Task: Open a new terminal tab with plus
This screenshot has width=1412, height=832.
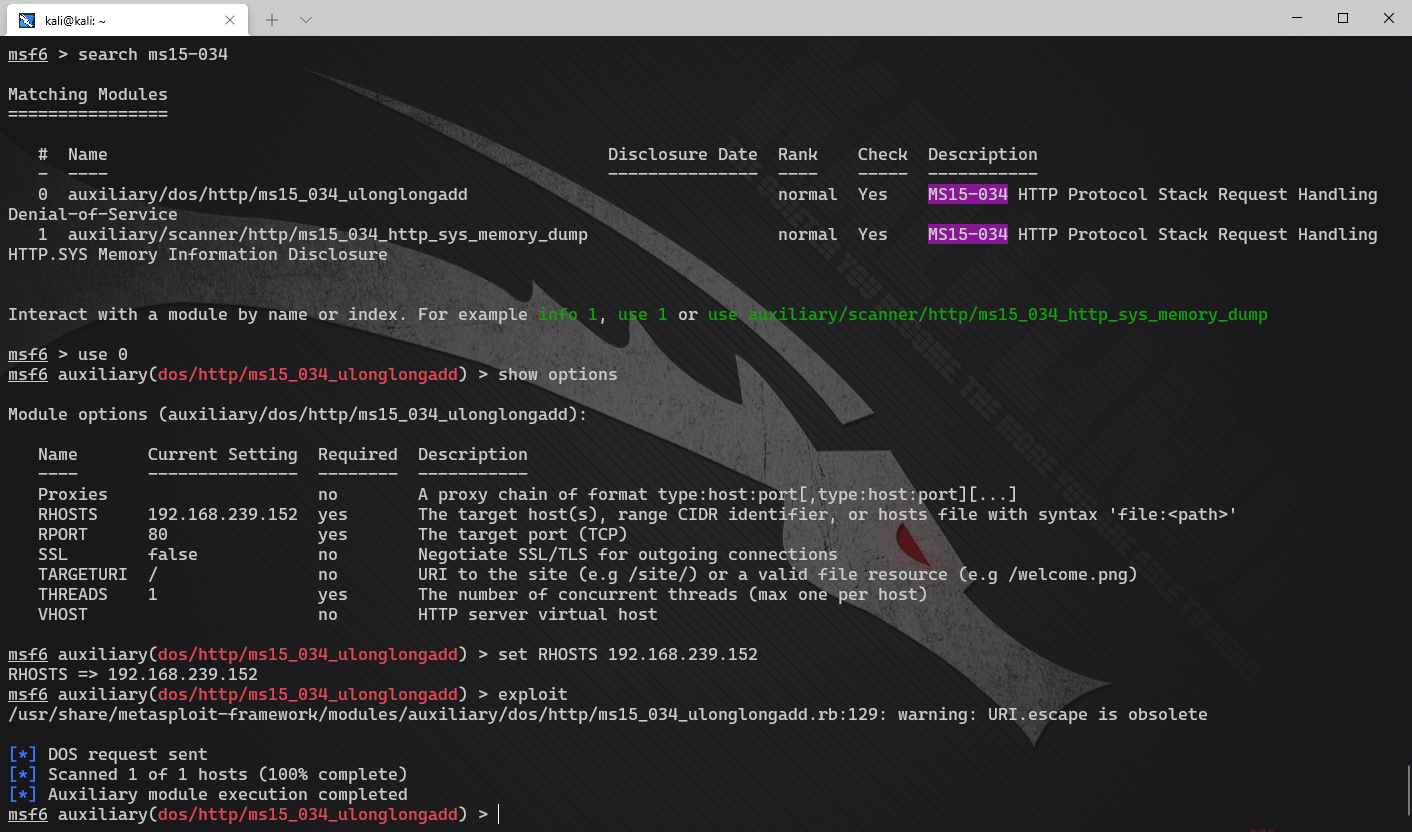Action: [x=272, y=19]
